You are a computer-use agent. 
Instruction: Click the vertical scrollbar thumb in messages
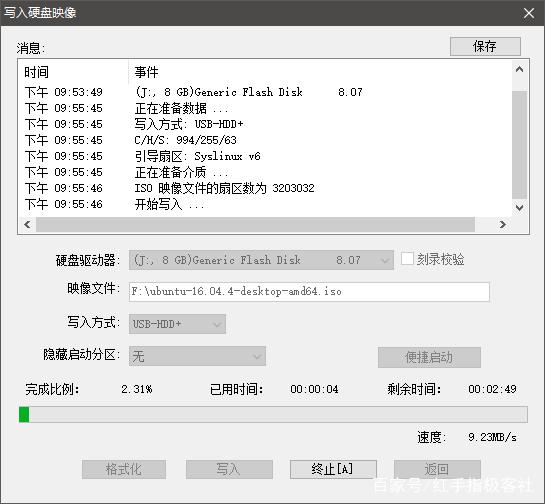(x=520, y=144)
